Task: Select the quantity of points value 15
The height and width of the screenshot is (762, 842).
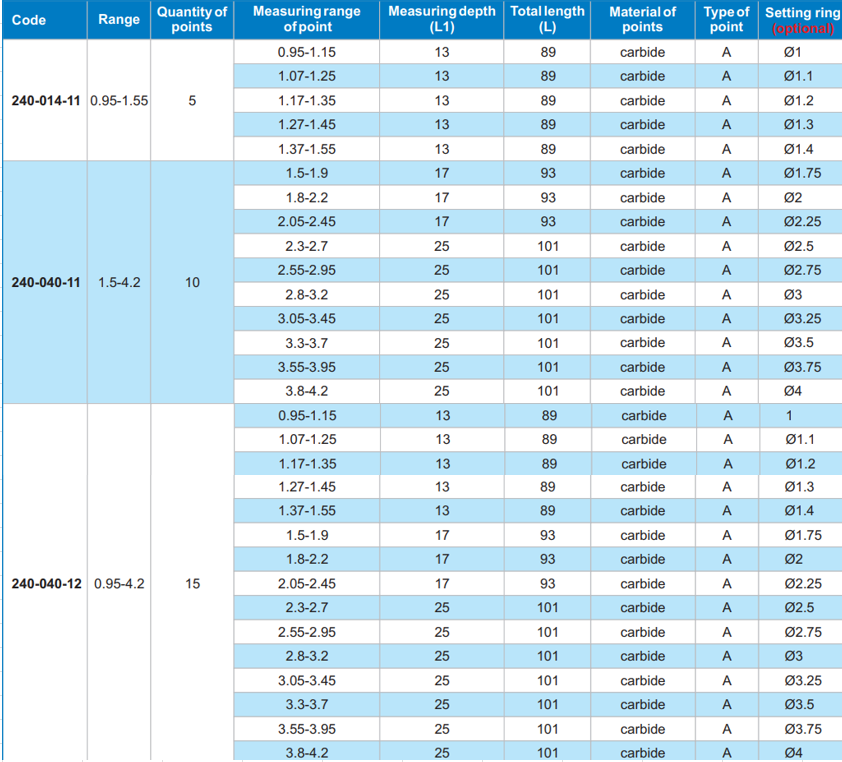Action: click(192, 584)
